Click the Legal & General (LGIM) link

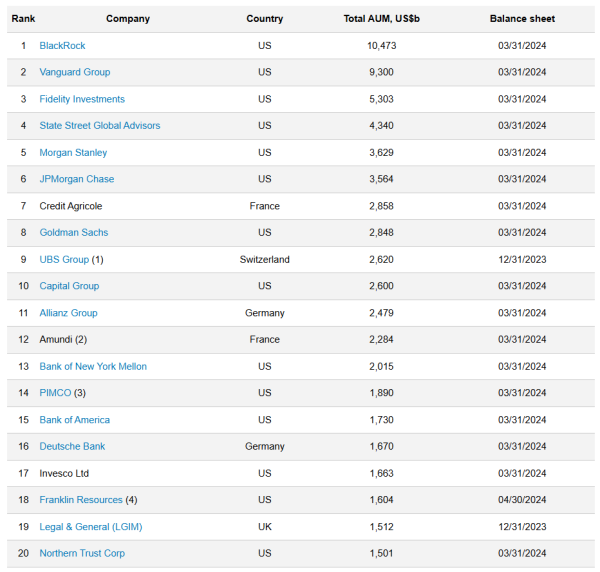(89, 527)
